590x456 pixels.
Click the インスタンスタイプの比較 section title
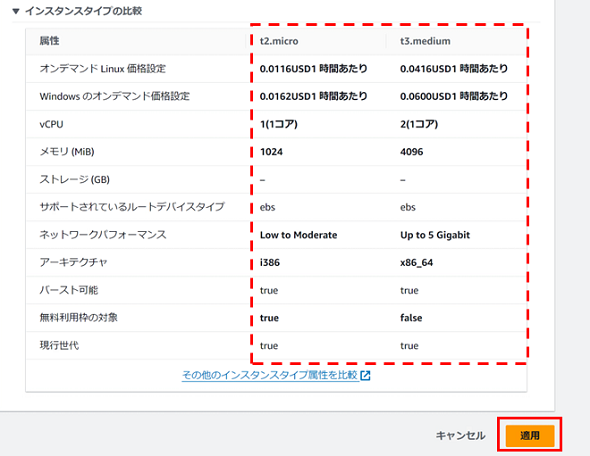84,11
